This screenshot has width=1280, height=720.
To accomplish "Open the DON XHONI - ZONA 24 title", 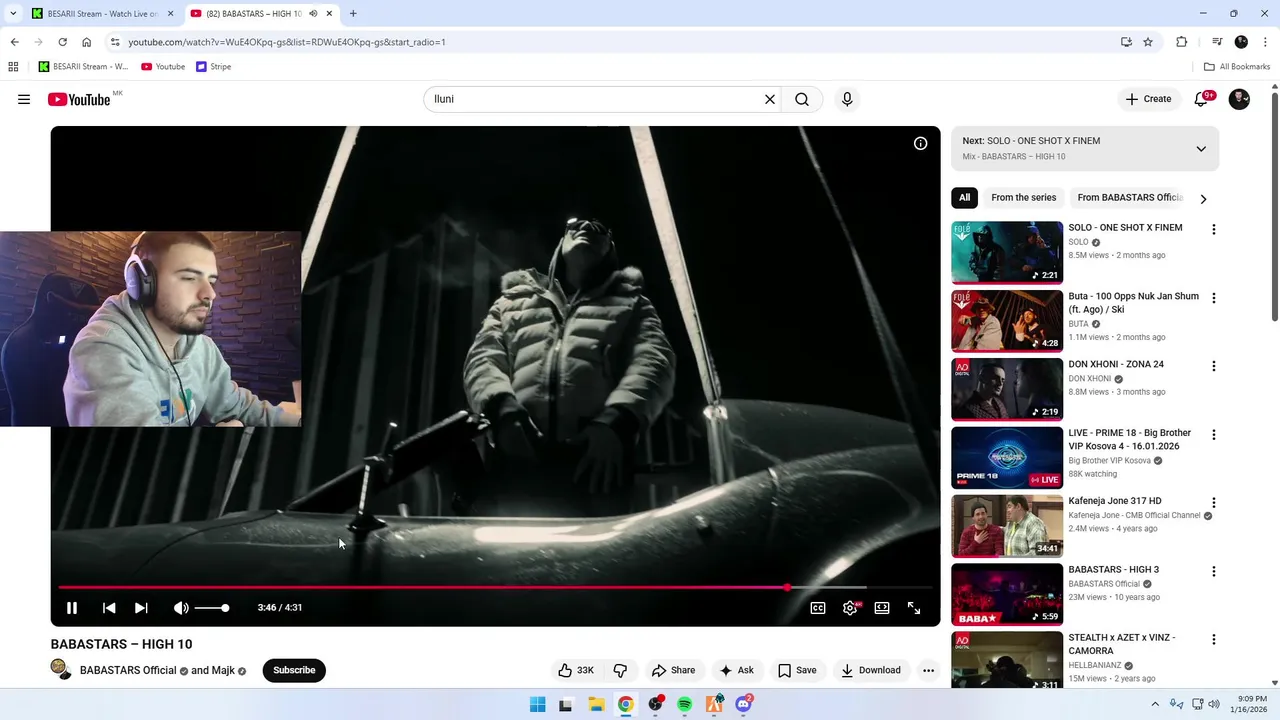I will (1116, 364).
